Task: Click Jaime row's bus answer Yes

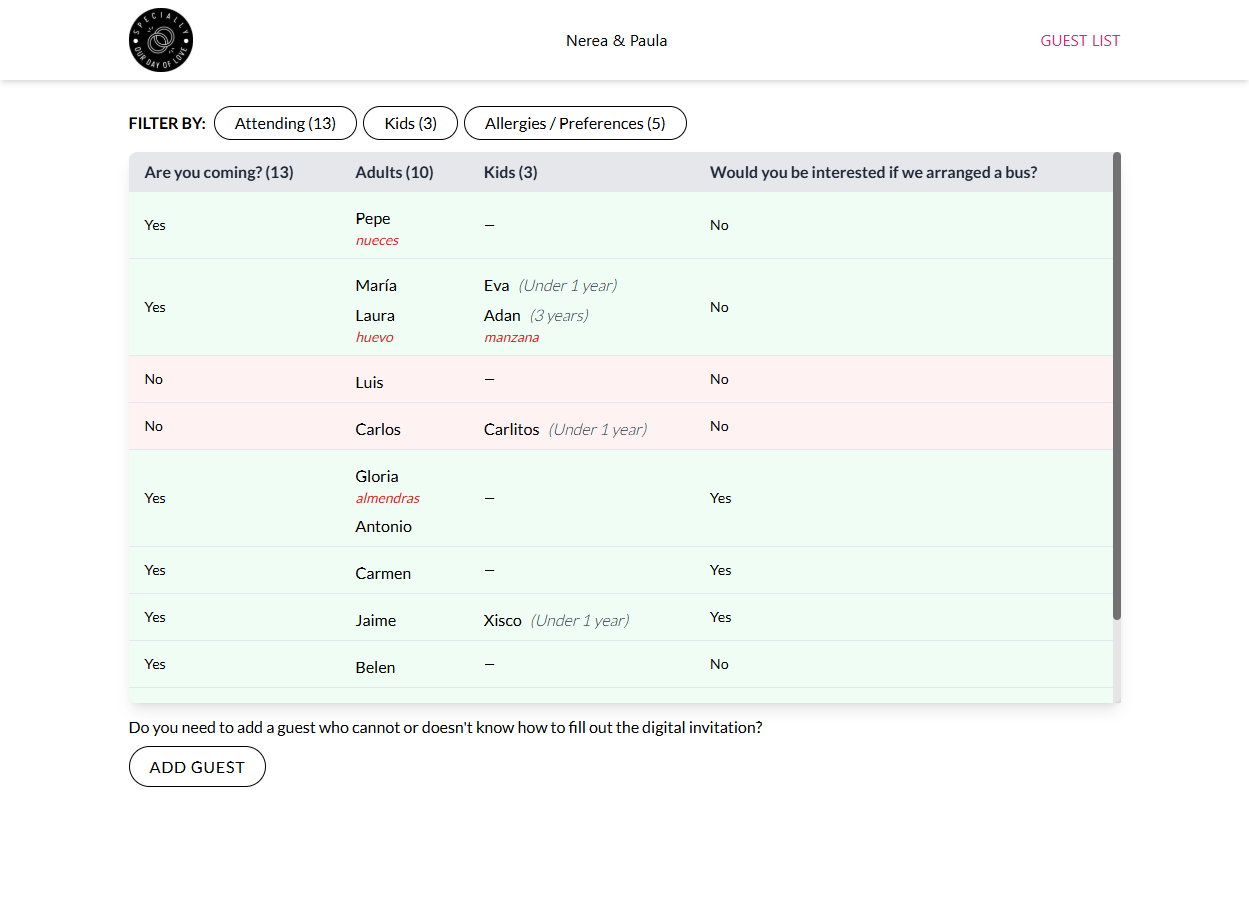Action: (720, 617)
